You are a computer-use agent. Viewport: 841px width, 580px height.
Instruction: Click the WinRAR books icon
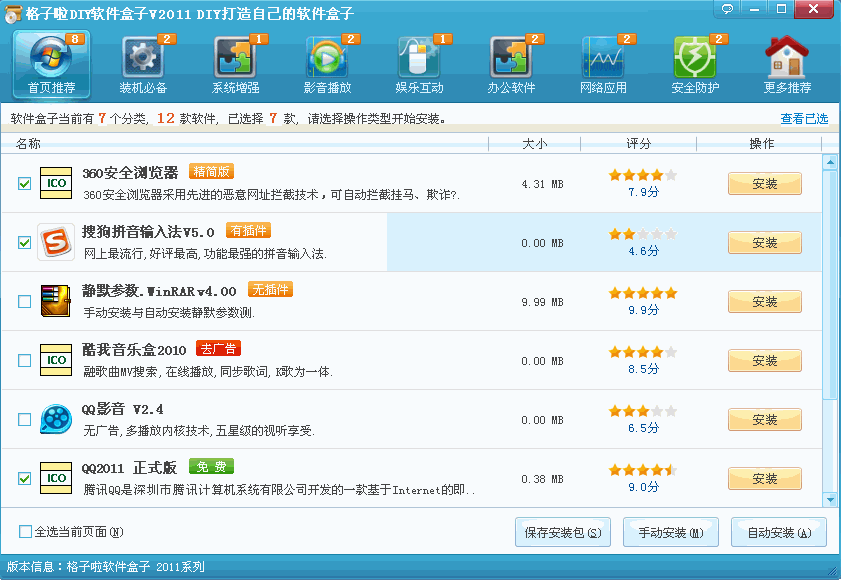[x=56, y=301]
